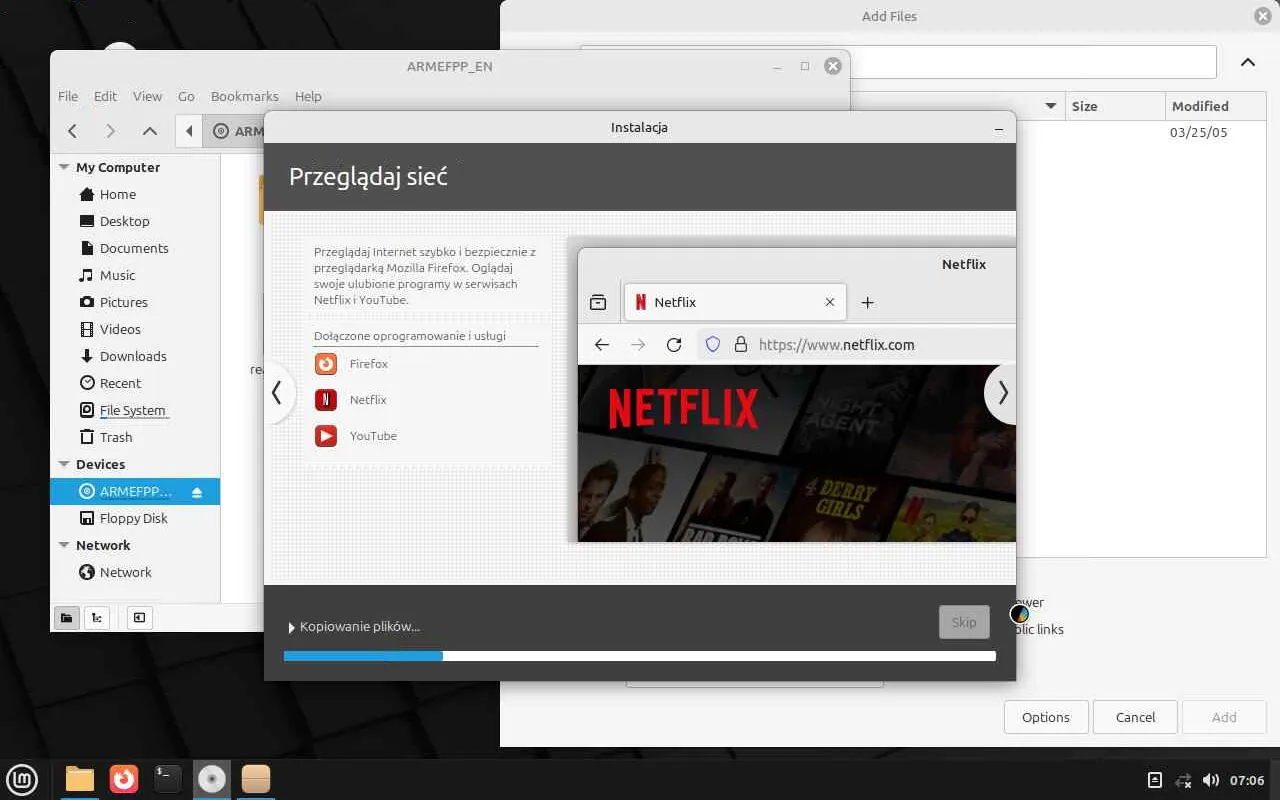Sort by the Size column
Image resolution: width=1280 pixels, height=800 pixels.
click(x=1114, y=106)
